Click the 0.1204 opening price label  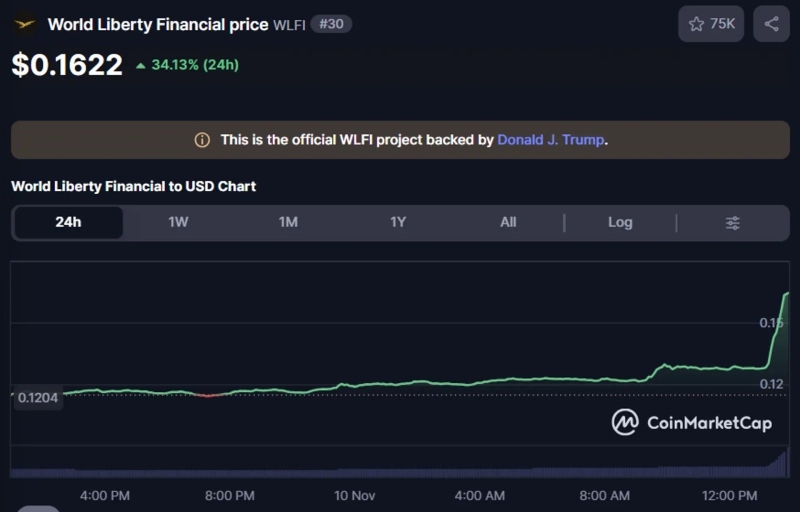click(x=38, y=397)
